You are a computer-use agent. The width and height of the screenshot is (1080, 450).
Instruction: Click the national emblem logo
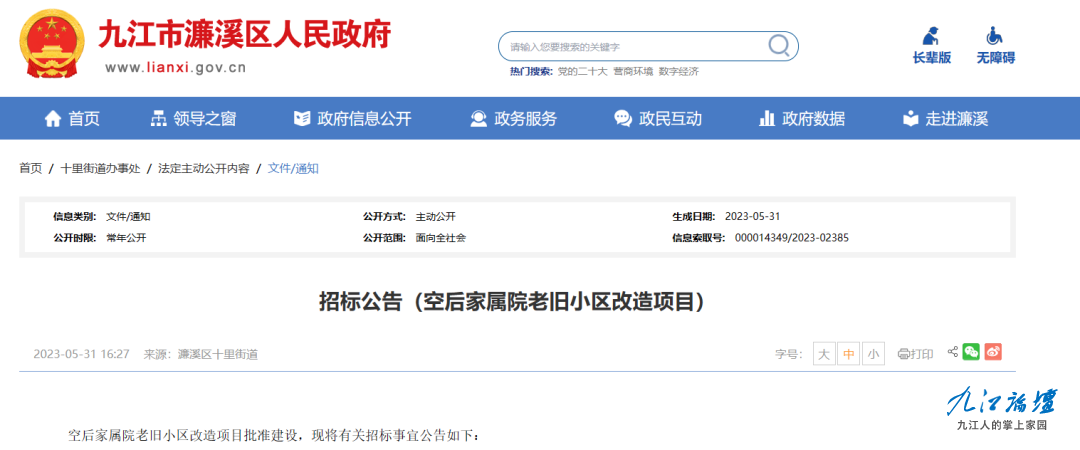click(53, 46)
